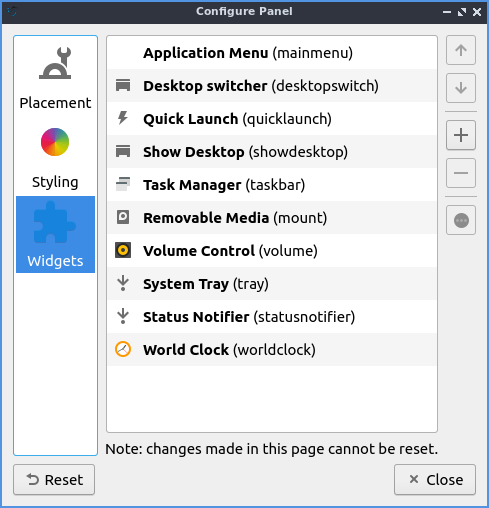Click the Reset button
The height and width of the screenshot is (508, 489).
[54, 480]
